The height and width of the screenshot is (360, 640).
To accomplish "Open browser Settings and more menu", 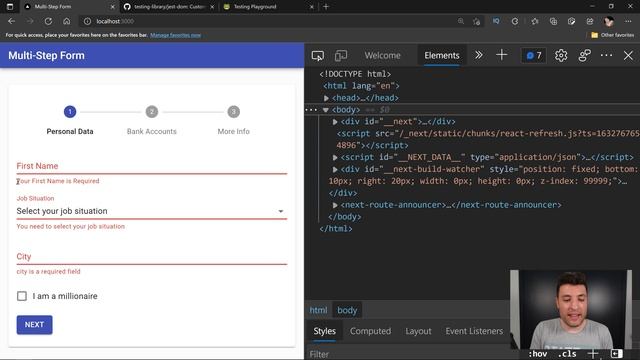I will click(x=628, y=21).
